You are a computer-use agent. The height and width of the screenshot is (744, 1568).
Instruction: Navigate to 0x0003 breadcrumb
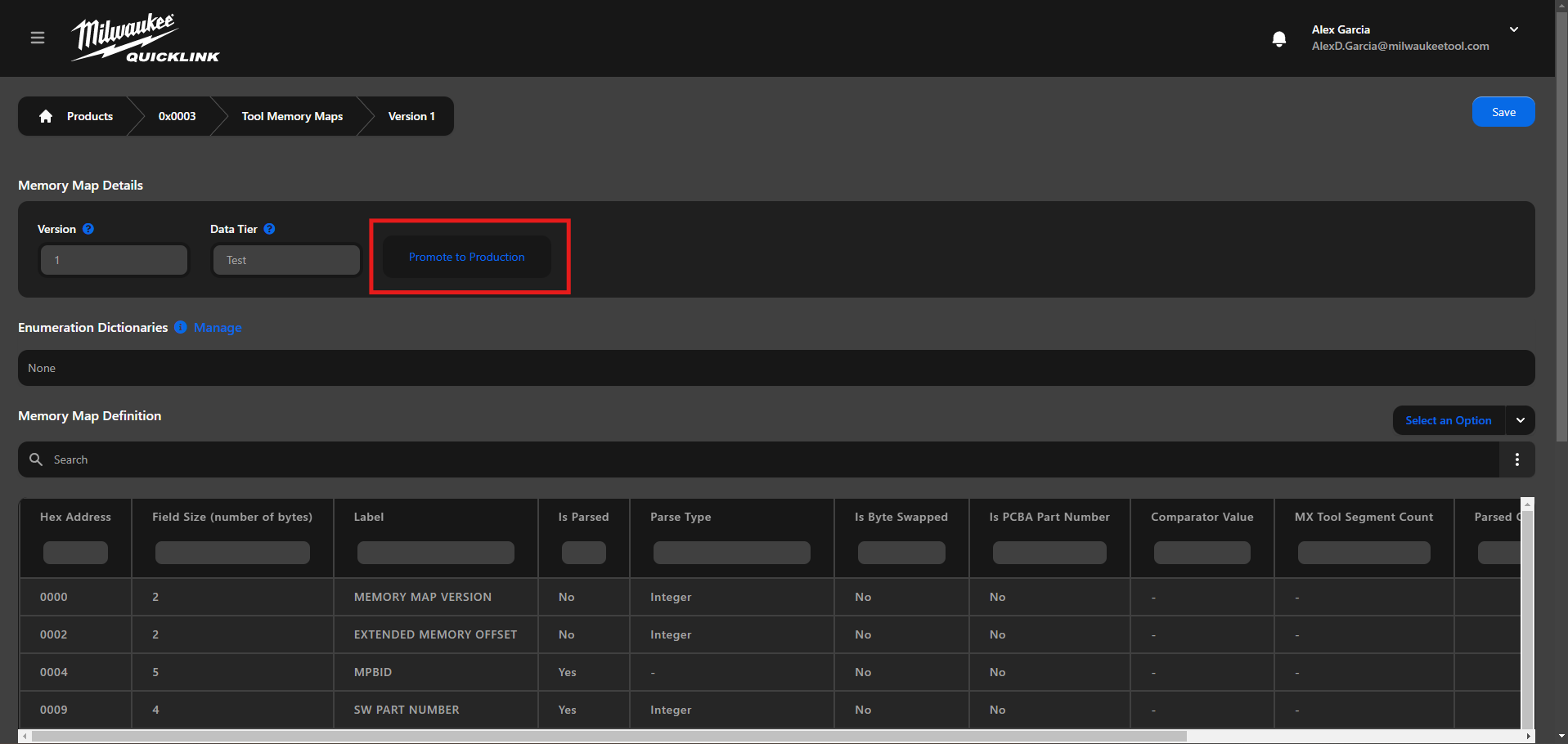pos(177,116)
